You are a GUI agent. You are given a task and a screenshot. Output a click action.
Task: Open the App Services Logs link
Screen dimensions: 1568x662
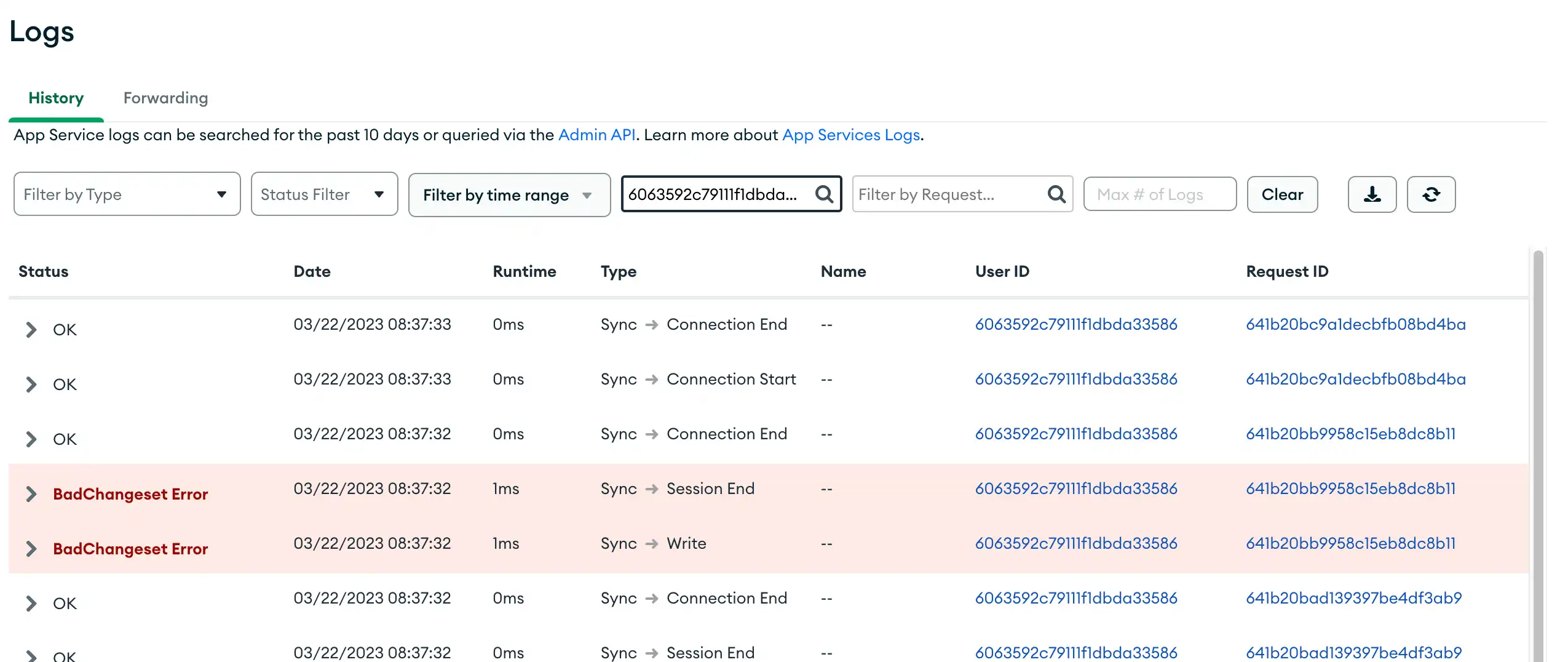coord(851,135)
